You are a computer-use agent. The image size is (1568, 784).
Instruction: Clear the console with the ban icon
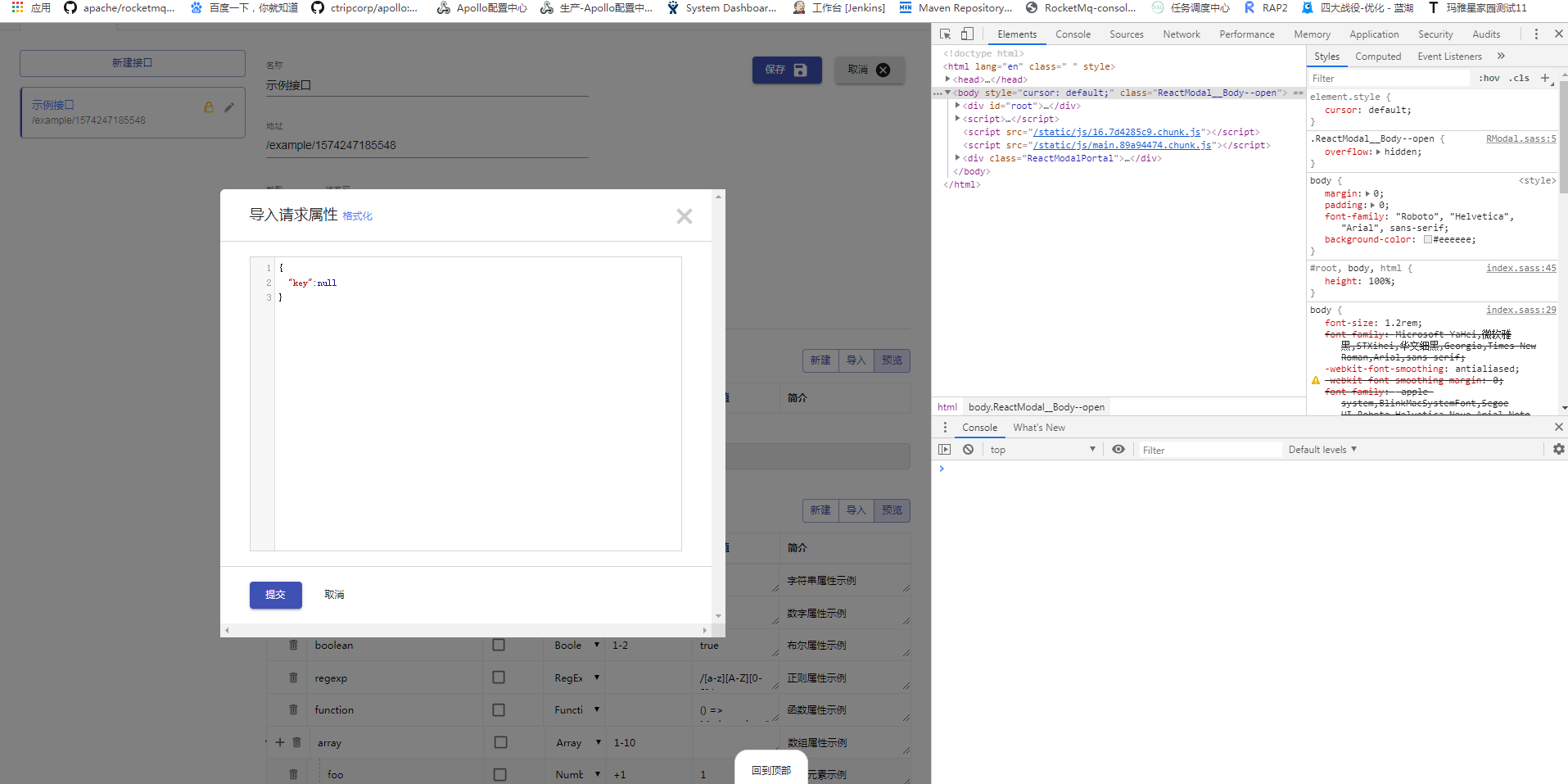(x=969, y=449)
